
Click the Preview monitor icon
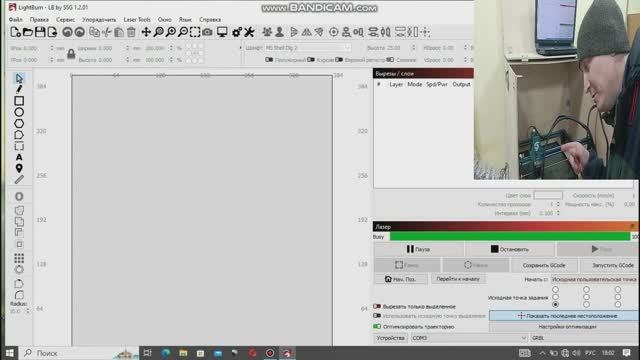[x=222, y=32]
